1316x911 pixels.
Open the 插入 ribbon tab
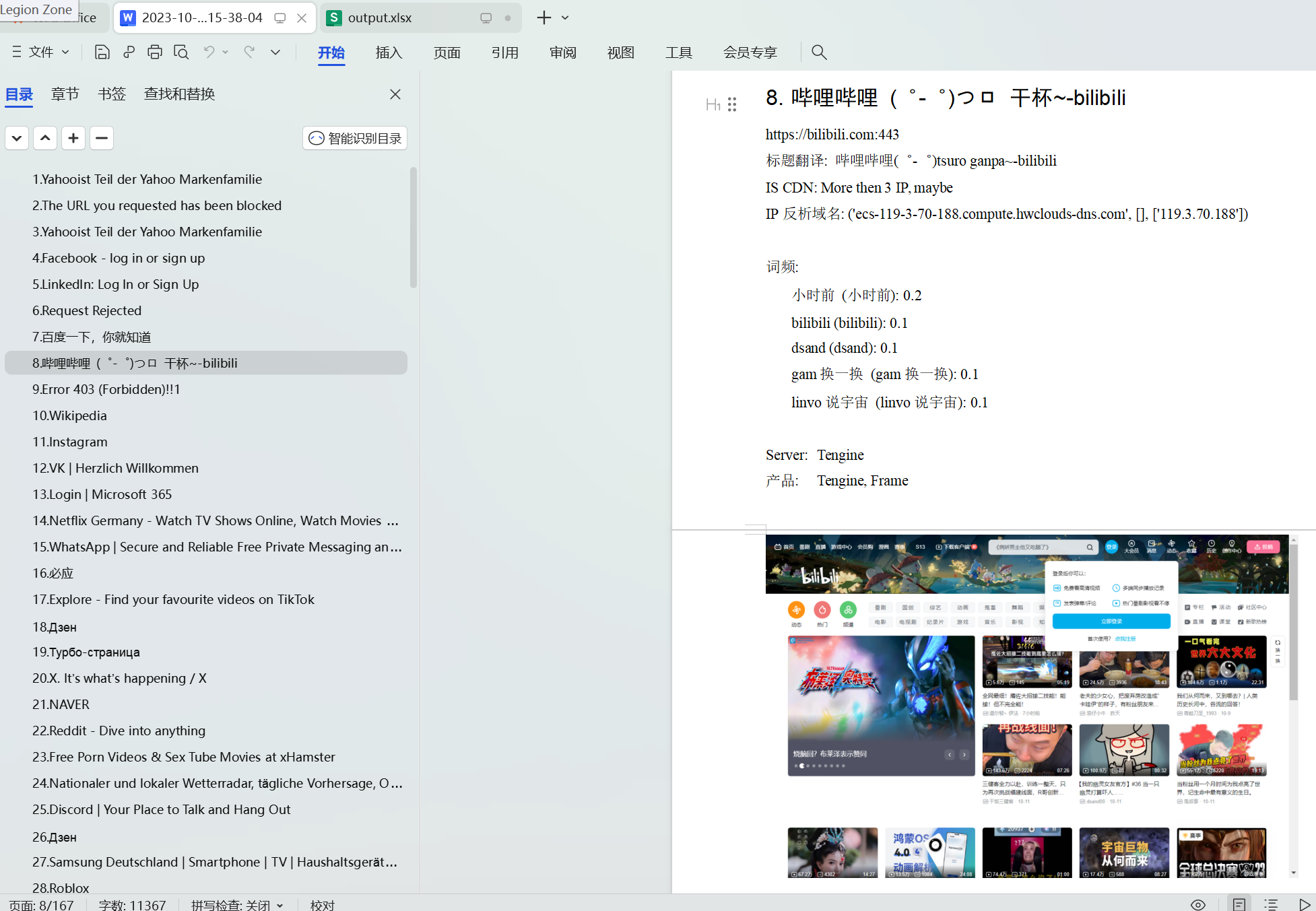click(389, 53)
